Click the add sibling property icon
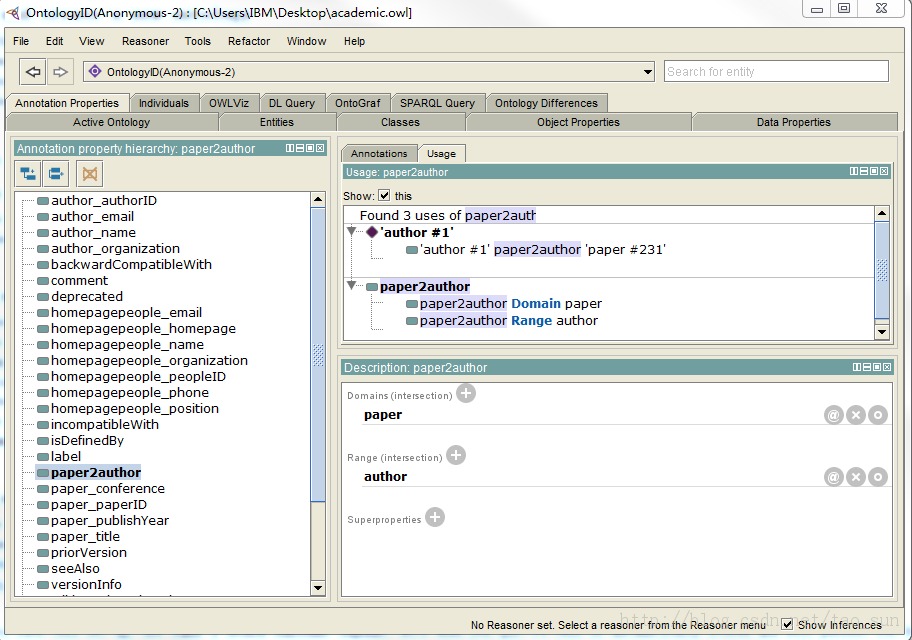 (x=57, y=173)
